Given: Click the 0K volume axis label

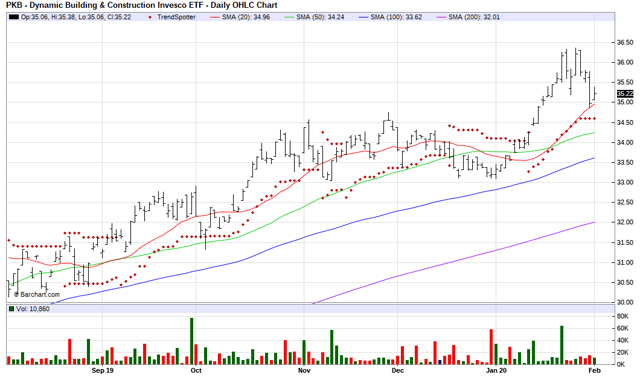Looking at the screenshot, I should (621, 365).
